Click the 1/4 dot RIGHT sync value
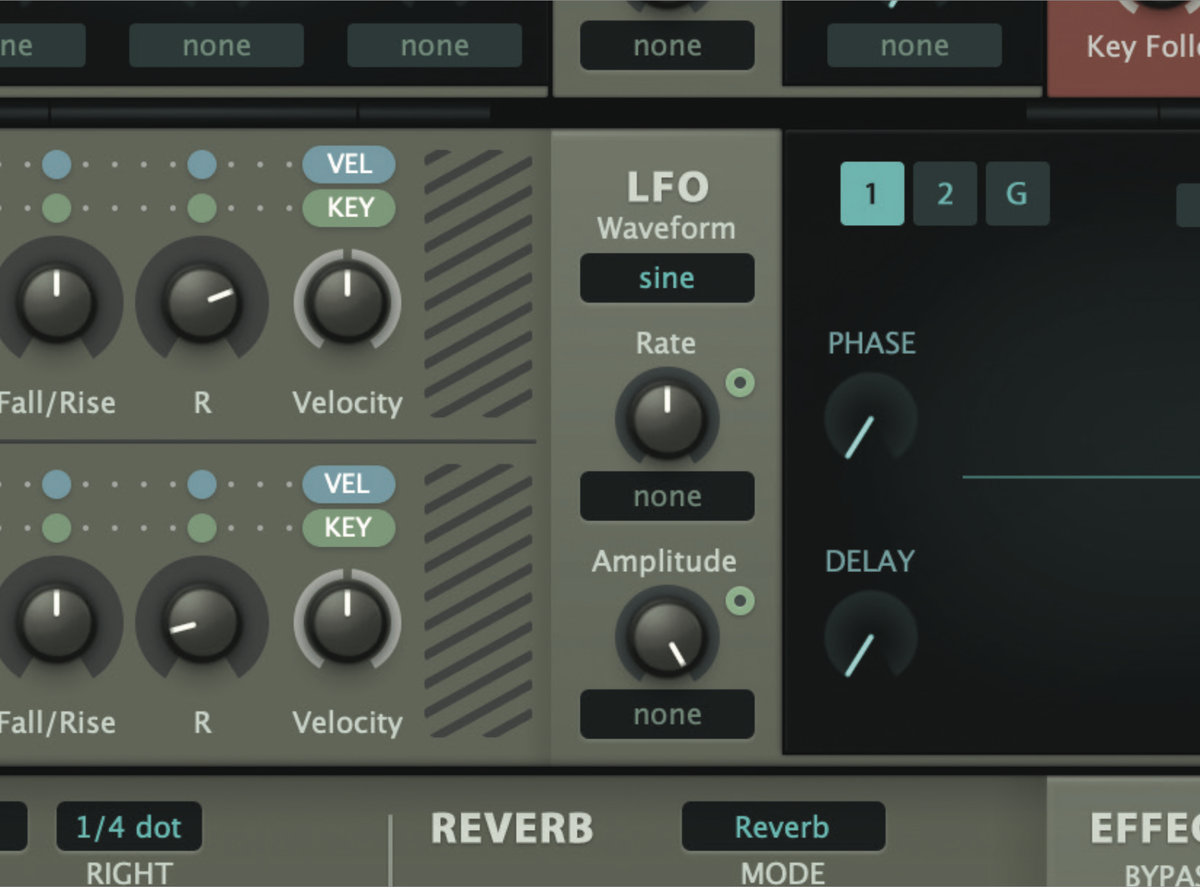This screenshot has width=1200, height=887. 128,826
